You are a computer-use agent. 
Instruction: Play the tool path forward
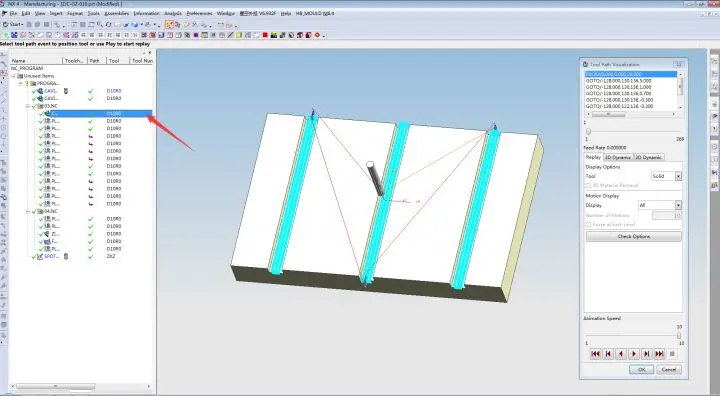[634, 354]
